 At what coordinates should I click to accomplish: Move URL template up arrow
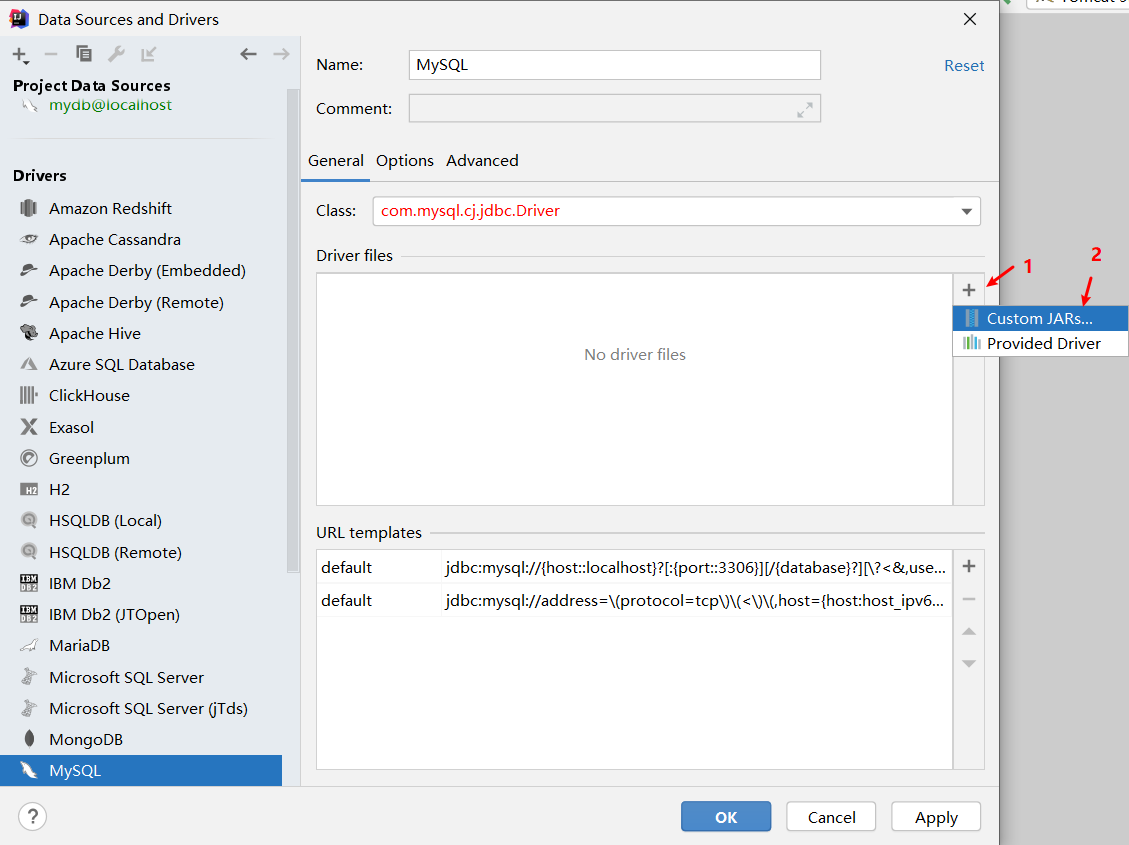pos(968,631)
